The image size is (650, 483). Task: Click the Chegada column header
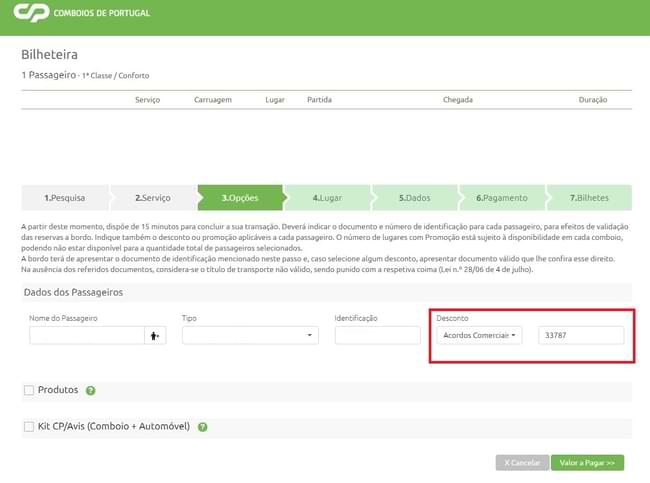point(458,100)
